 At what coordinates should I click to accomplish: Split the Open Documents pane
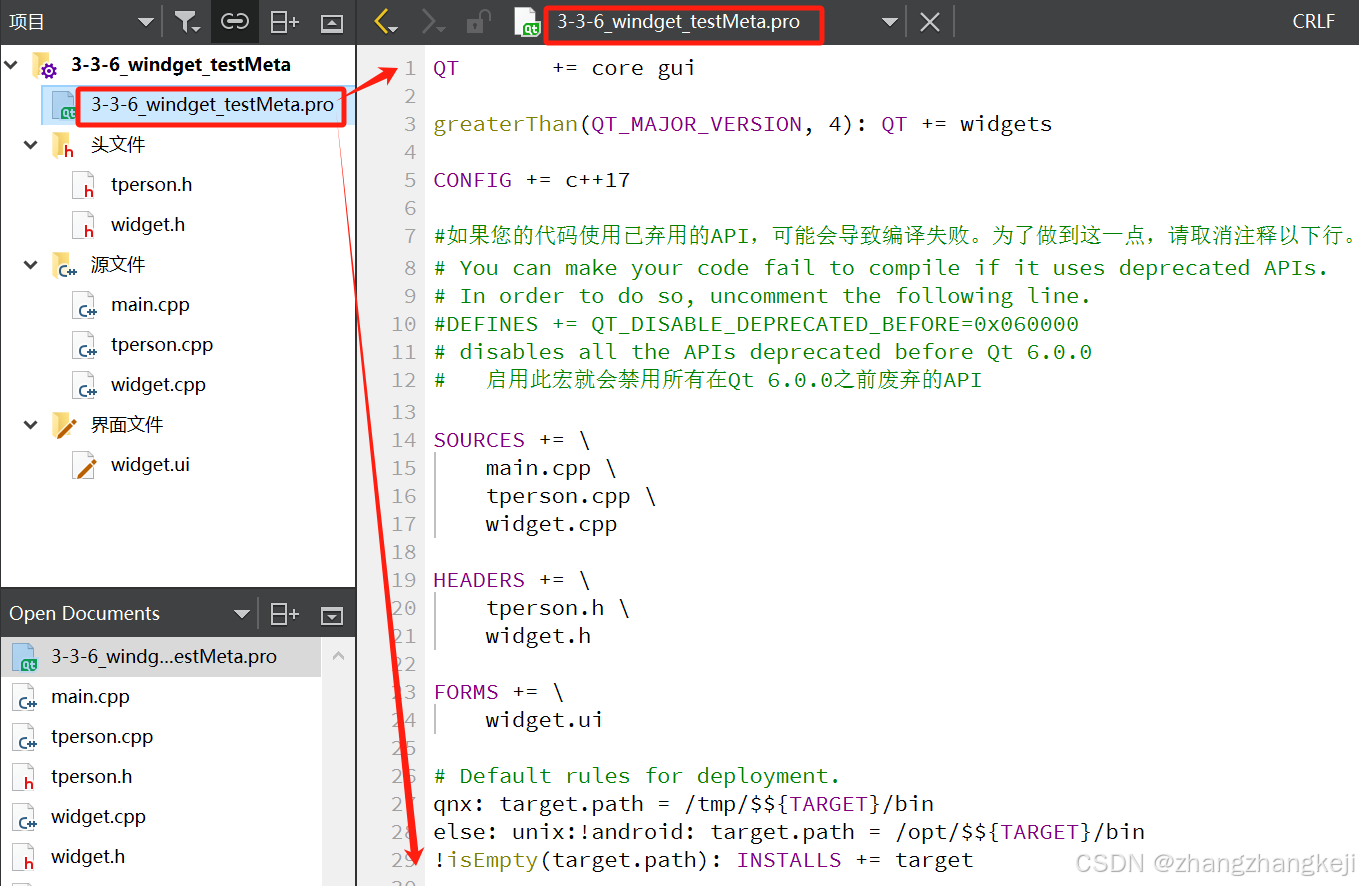tap(285, 614)
